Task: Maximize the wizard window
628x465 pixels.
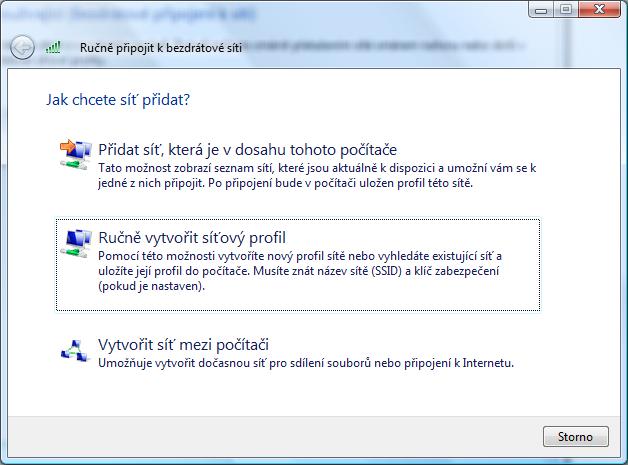Action: click(x=565, y=10)
